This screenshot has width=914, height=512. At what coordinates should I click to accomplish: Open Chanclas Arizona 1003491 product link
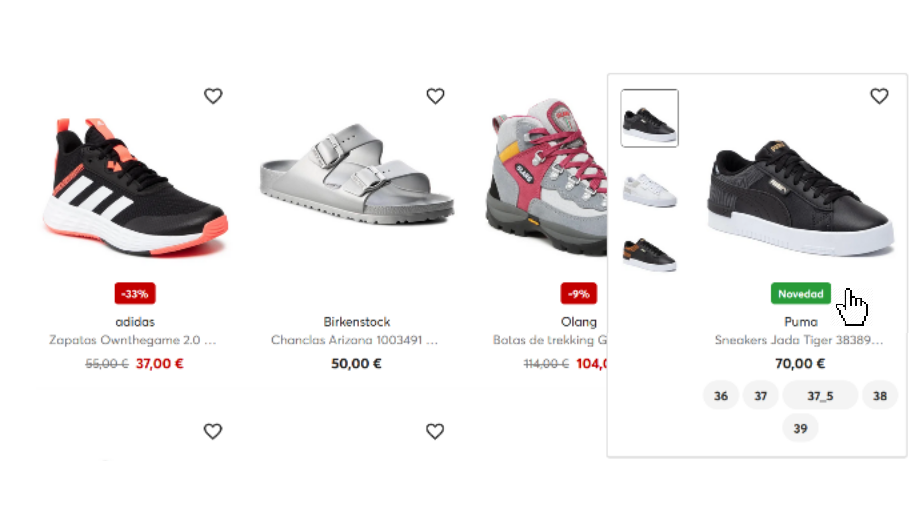pos(354,340)
